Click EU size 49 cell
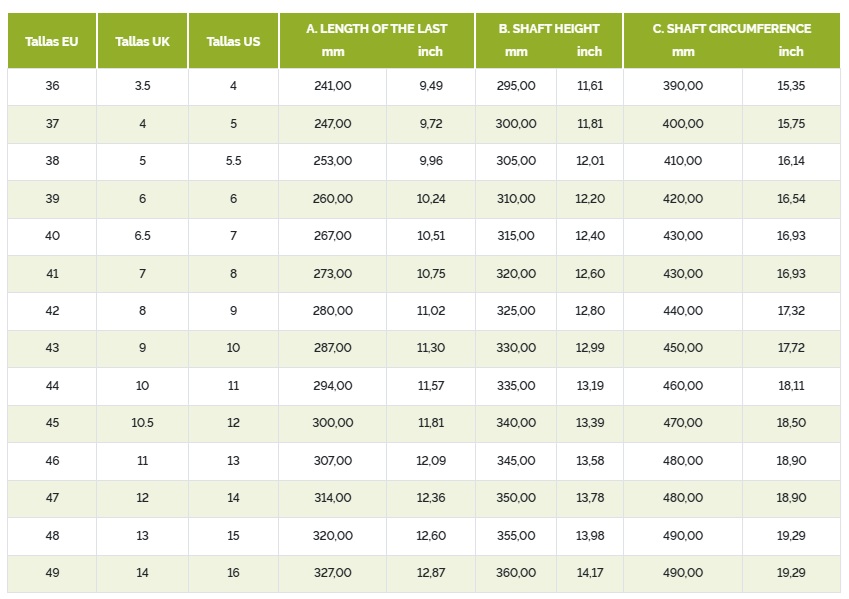 [53, 573]
